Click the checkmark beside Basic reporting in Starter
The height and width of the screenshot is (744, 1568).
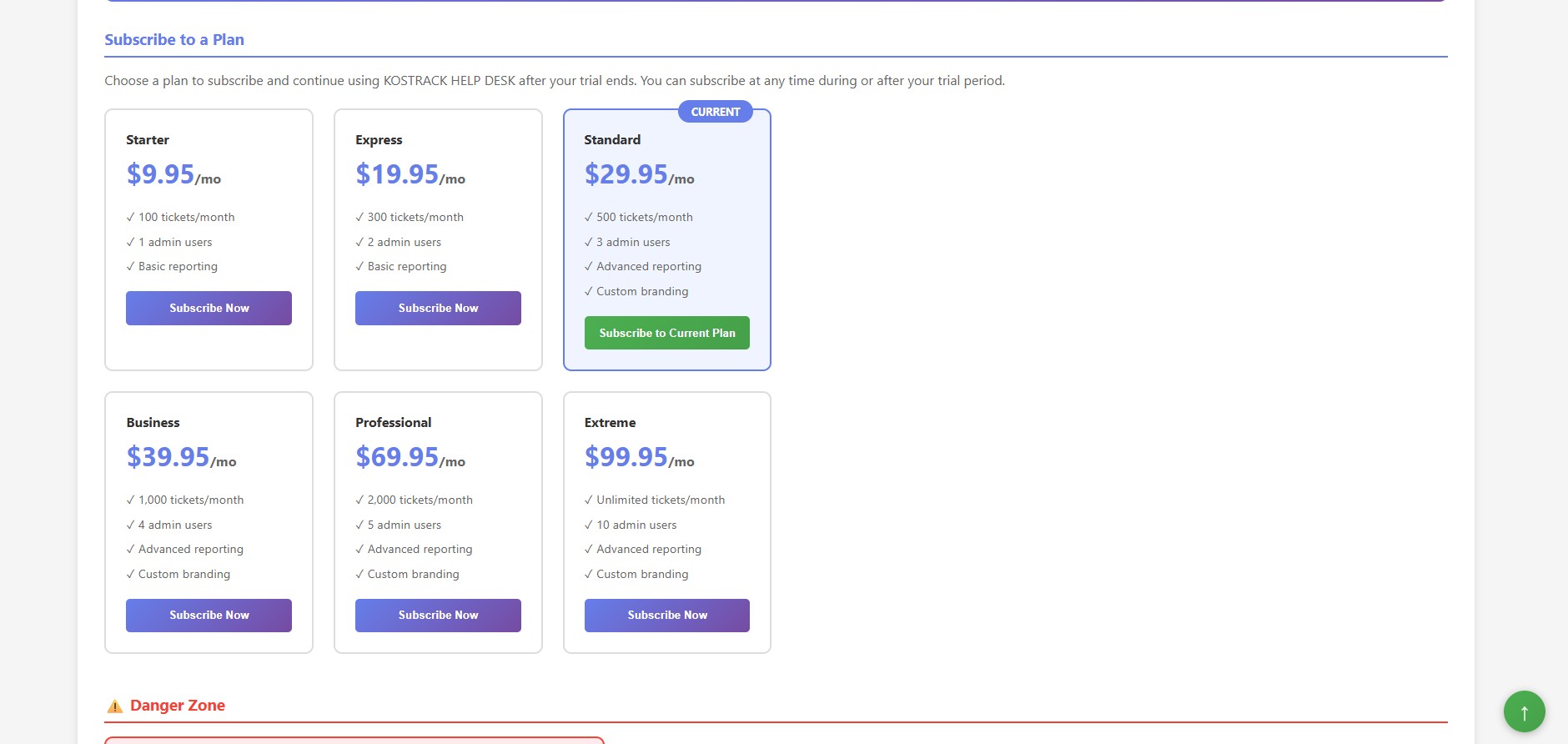130,266
